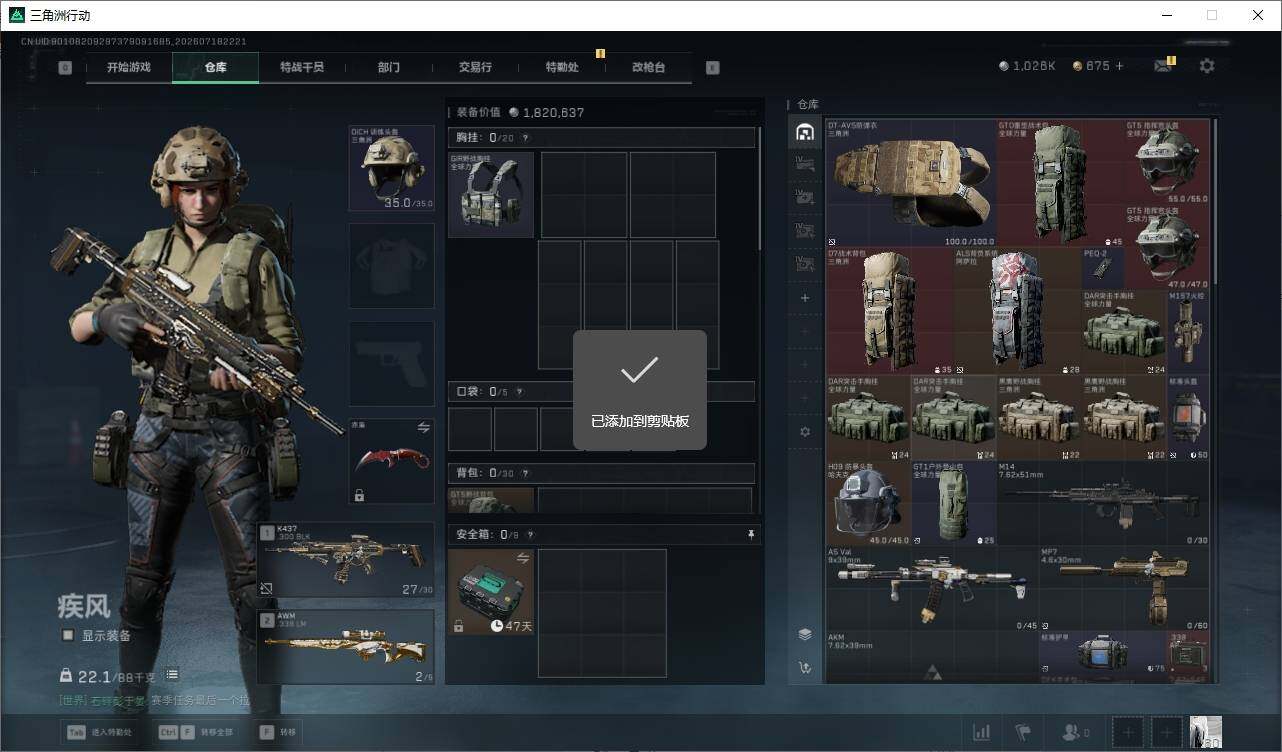The height and width of the screenshot is (752, 1282).
Task: Open the flag icon in bottom bar
Action: click(x=1023, y=732)
